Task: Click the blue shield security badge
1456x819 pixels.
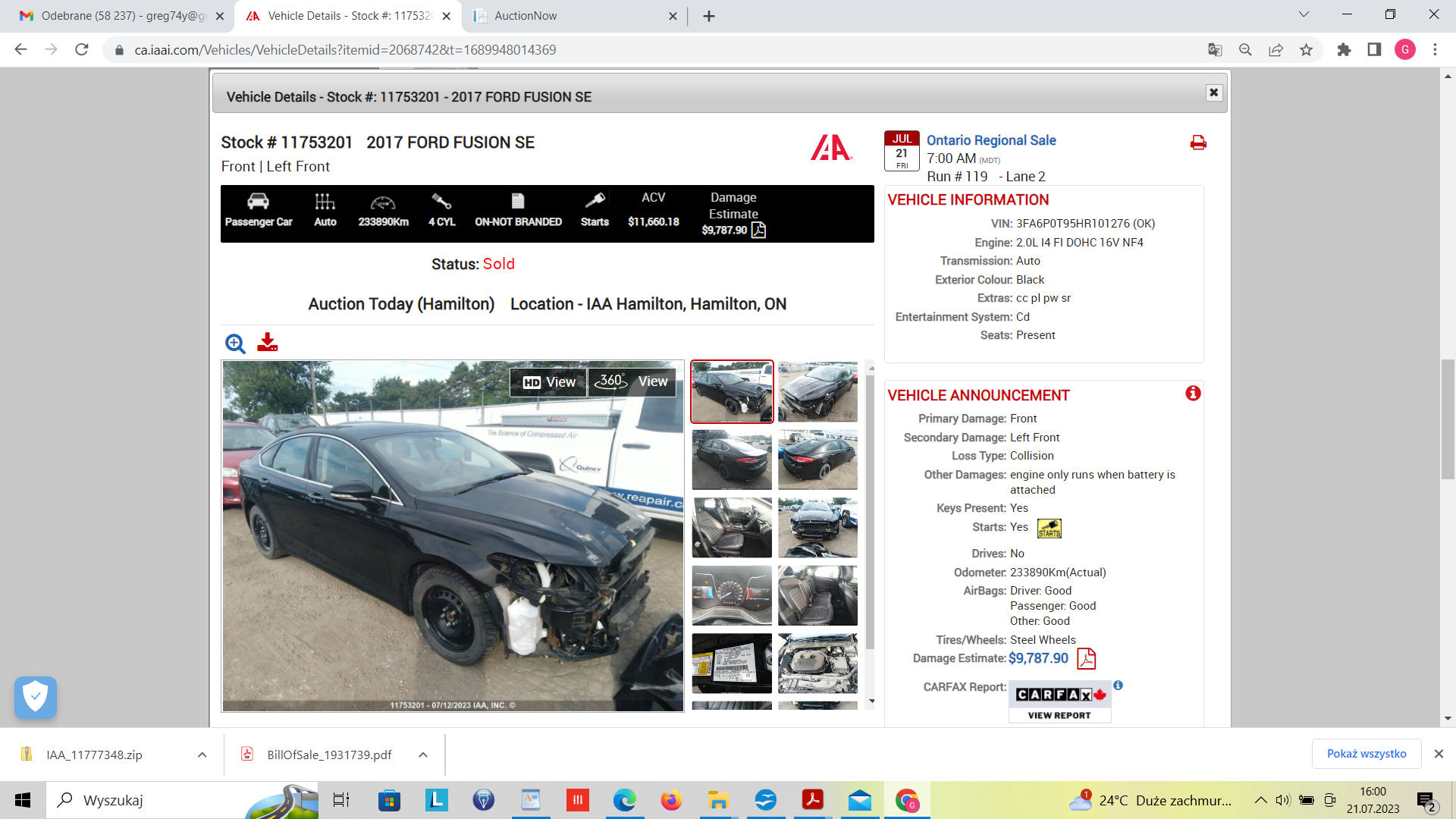Action: [x=36, y=697]
